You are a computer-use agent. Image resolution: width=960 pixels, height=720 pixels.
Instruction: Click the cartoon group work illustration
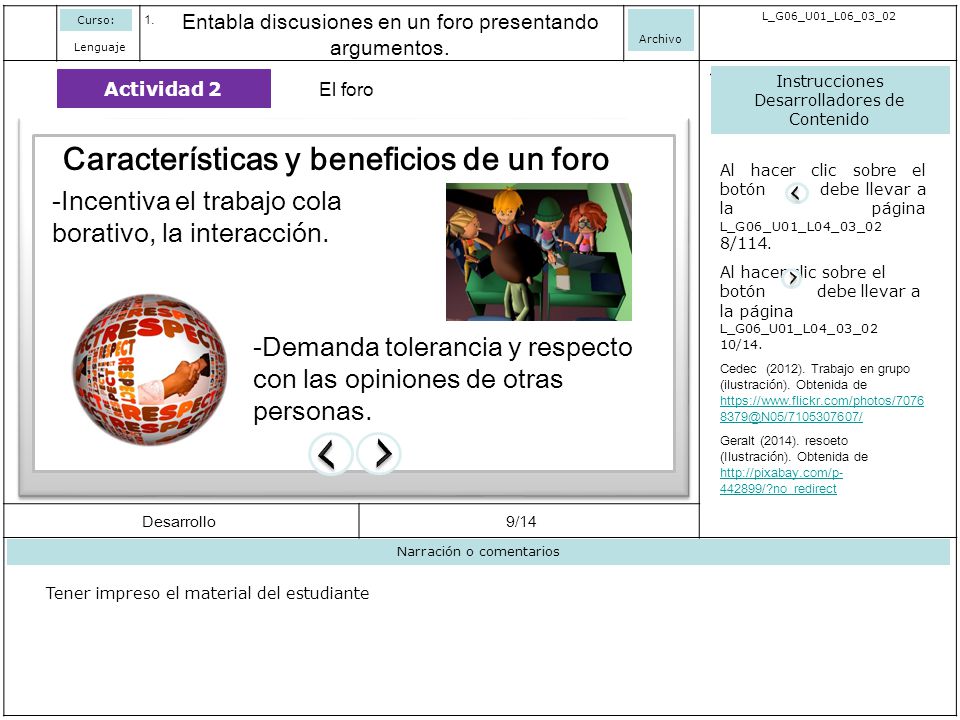(x=539, y=252)
